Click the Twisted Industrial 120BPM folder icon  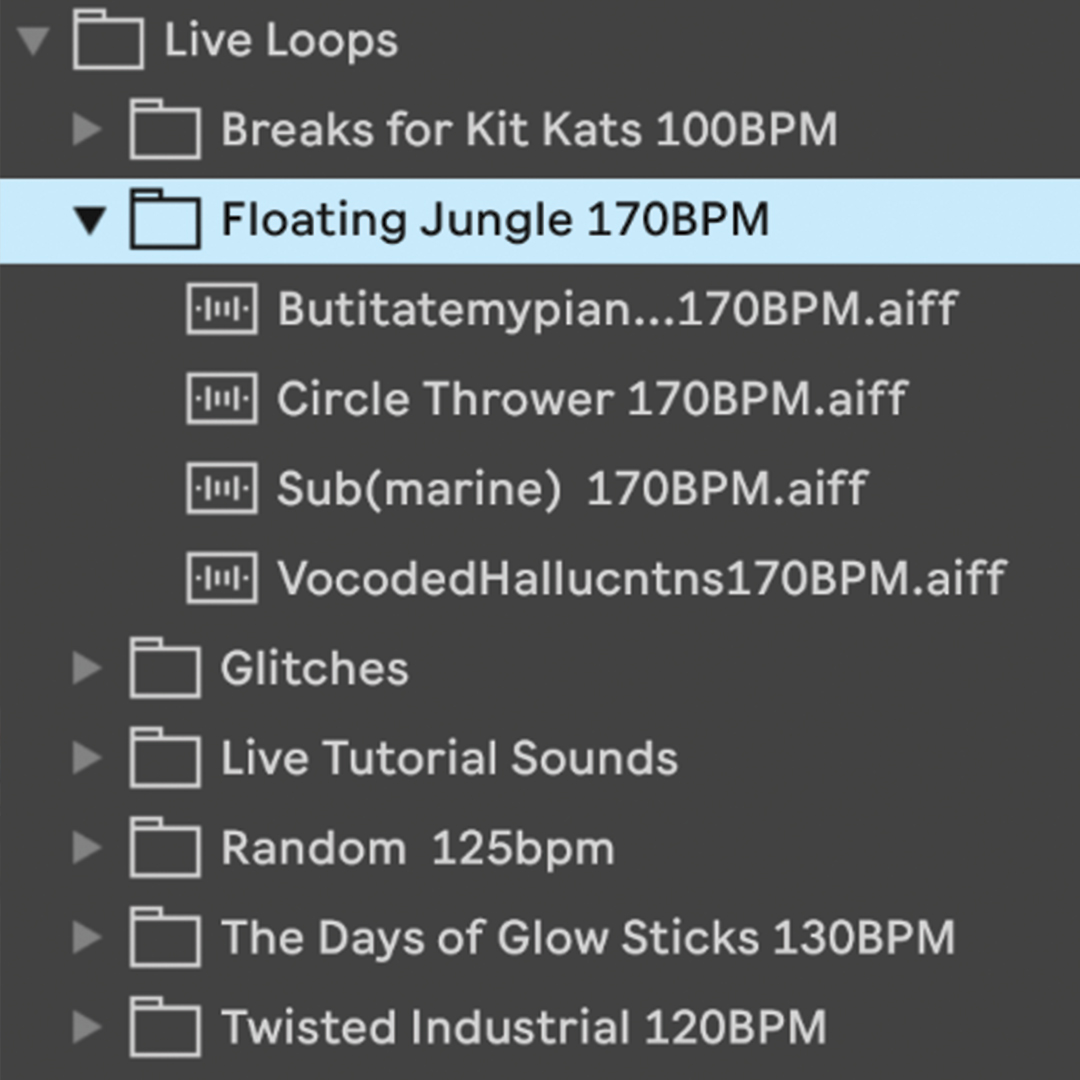[x=165, y=1026]
